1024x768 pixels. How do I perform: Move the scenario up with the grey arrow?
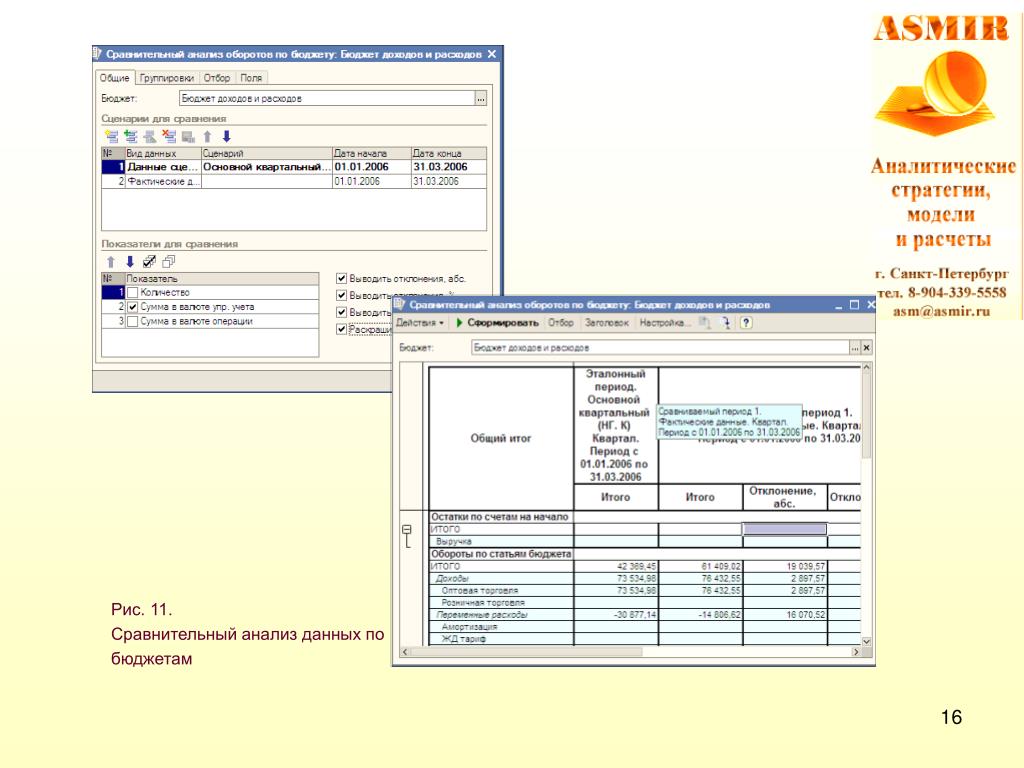tap(208, 136)
